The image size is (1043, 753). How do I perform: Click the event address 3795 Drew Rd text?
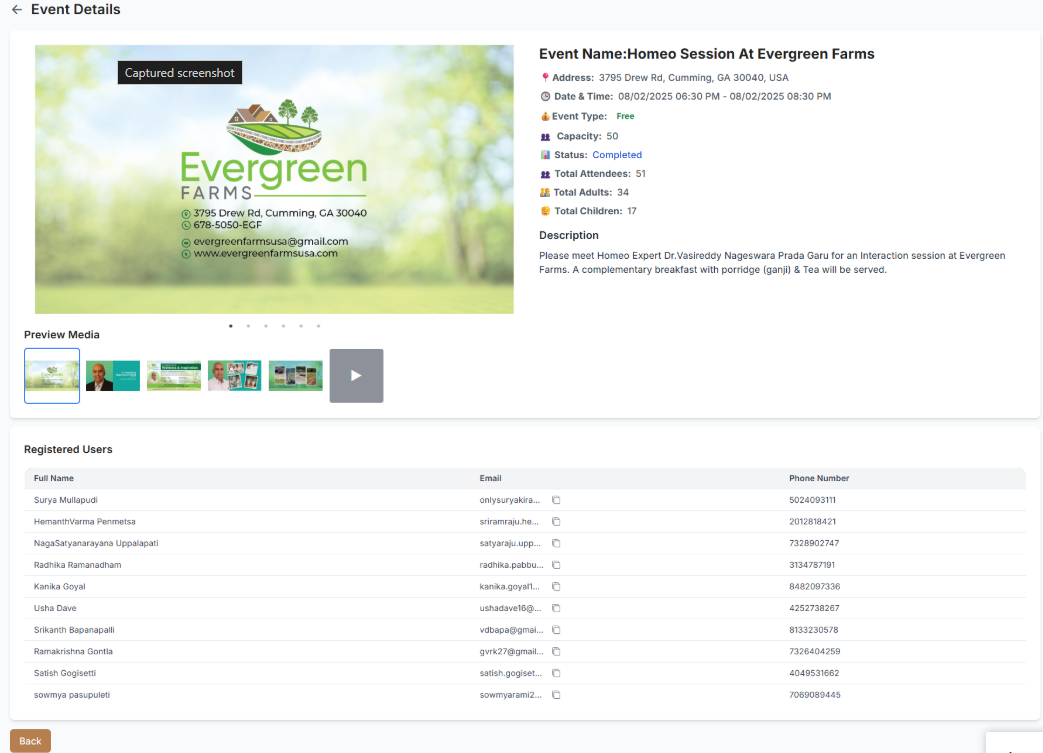click(693, 78)
